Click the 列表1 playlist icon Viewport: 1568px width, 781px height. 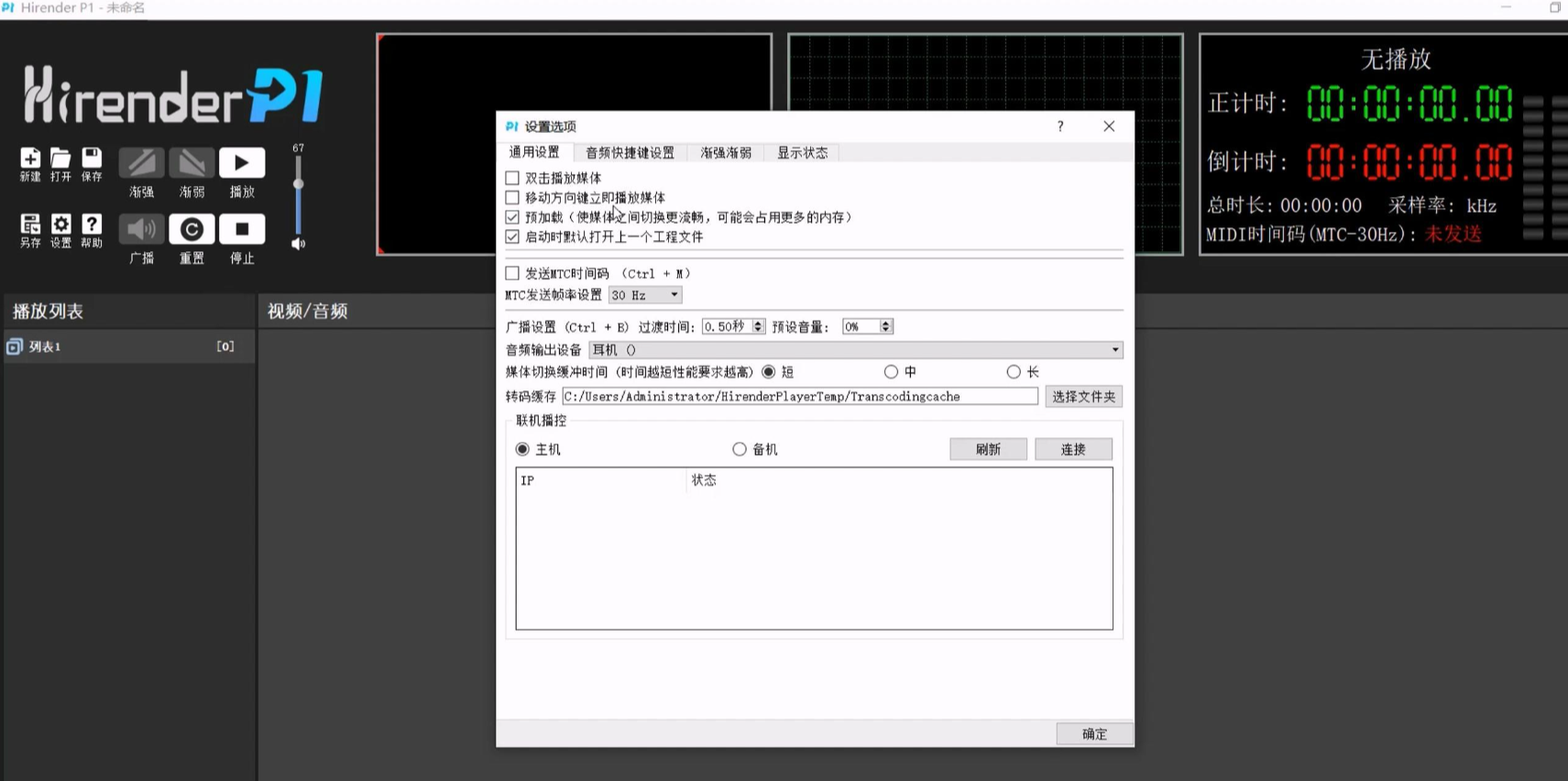(x=15, y=346)
